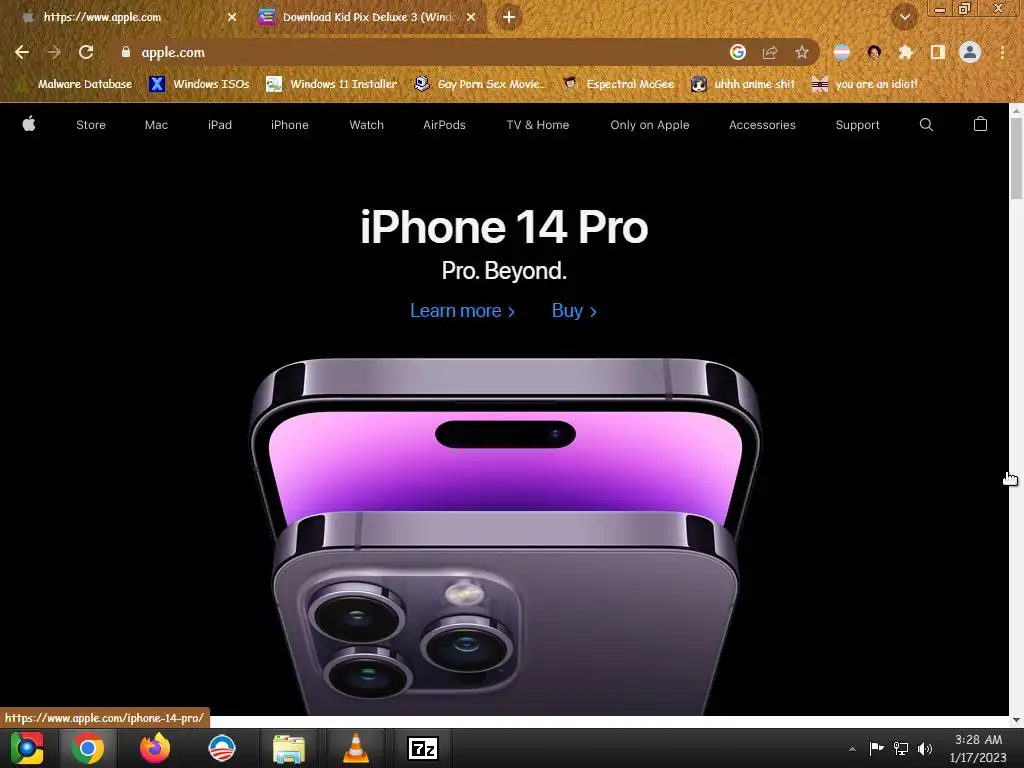Open Chrome's three-dot menu
1024x768 pixels.
pos(1002,52)
